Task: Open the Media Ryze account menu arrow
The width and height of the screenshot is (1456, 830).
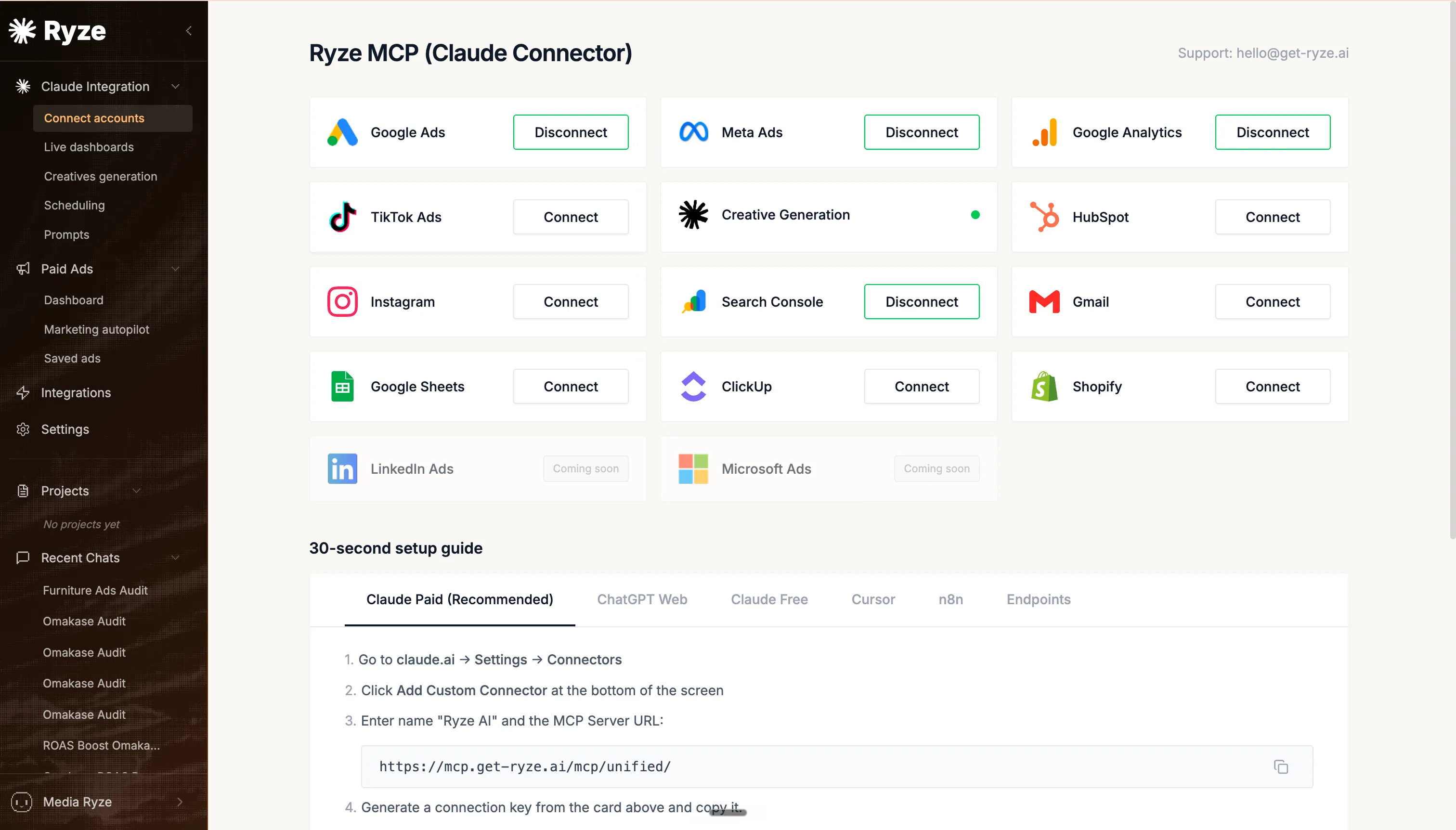Action: pyautogui.click(x=180, y=802)
